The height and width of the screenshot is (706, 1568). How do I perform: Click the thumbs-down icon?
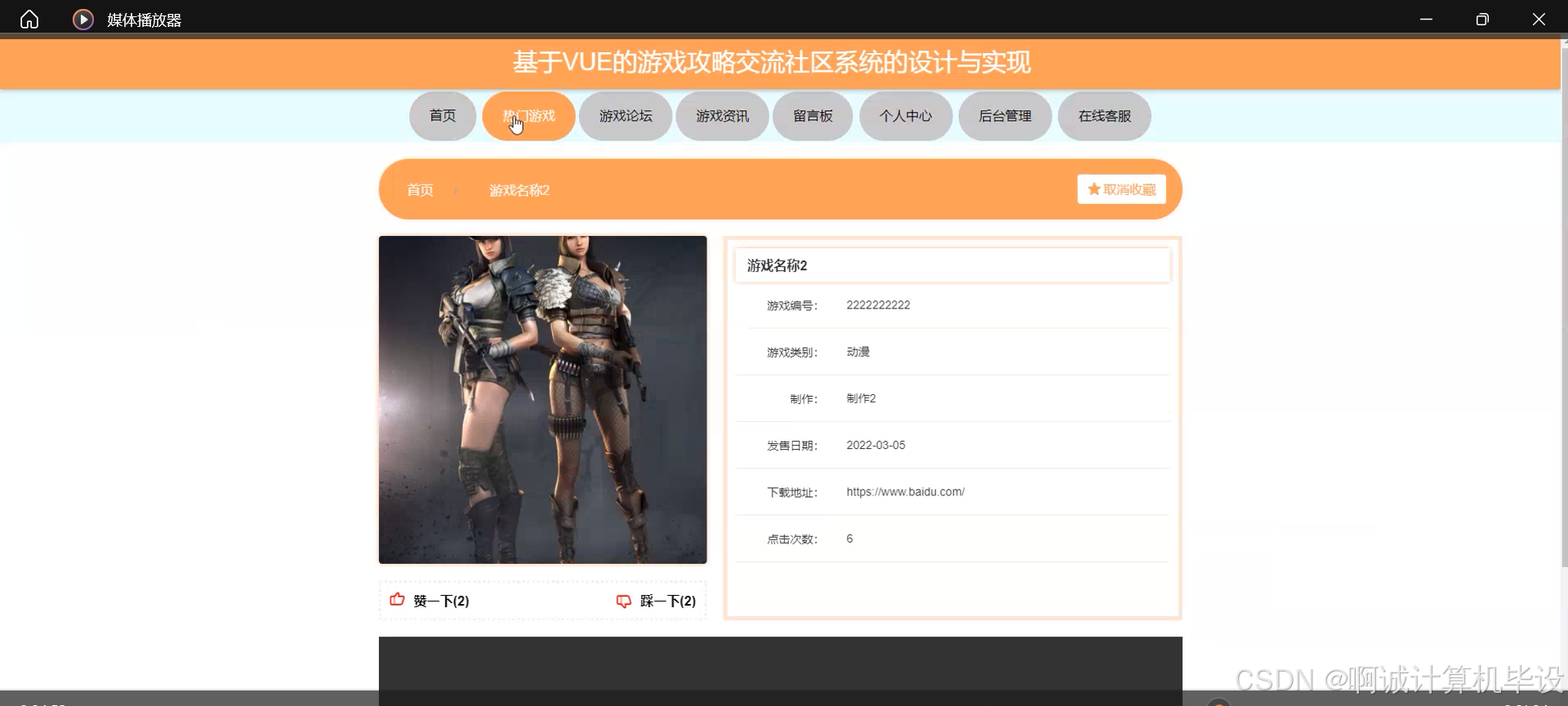(x=624, y=602)
